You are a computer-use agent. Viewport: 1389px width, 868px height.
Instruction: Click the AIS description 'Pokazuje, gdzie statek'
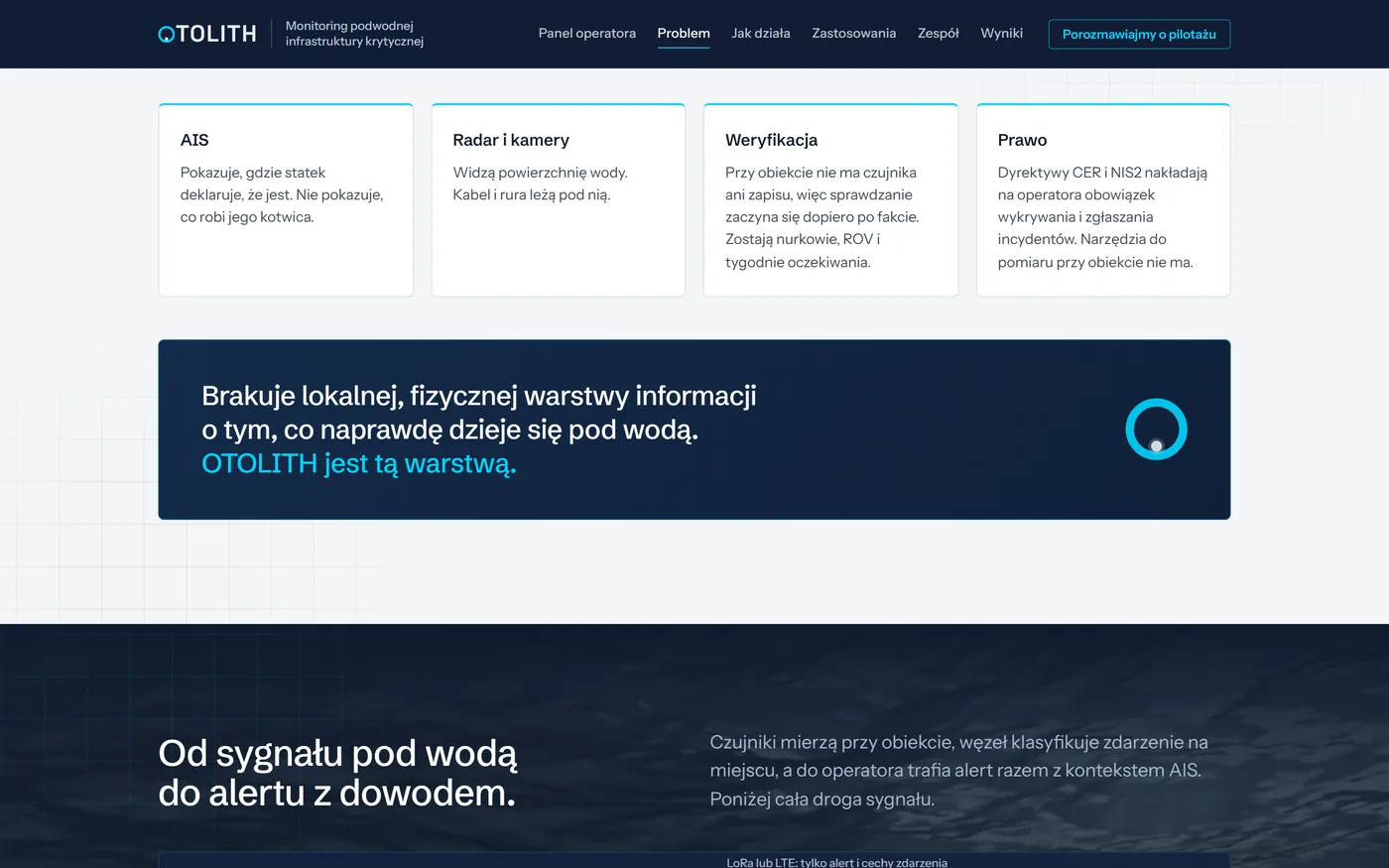253,173
